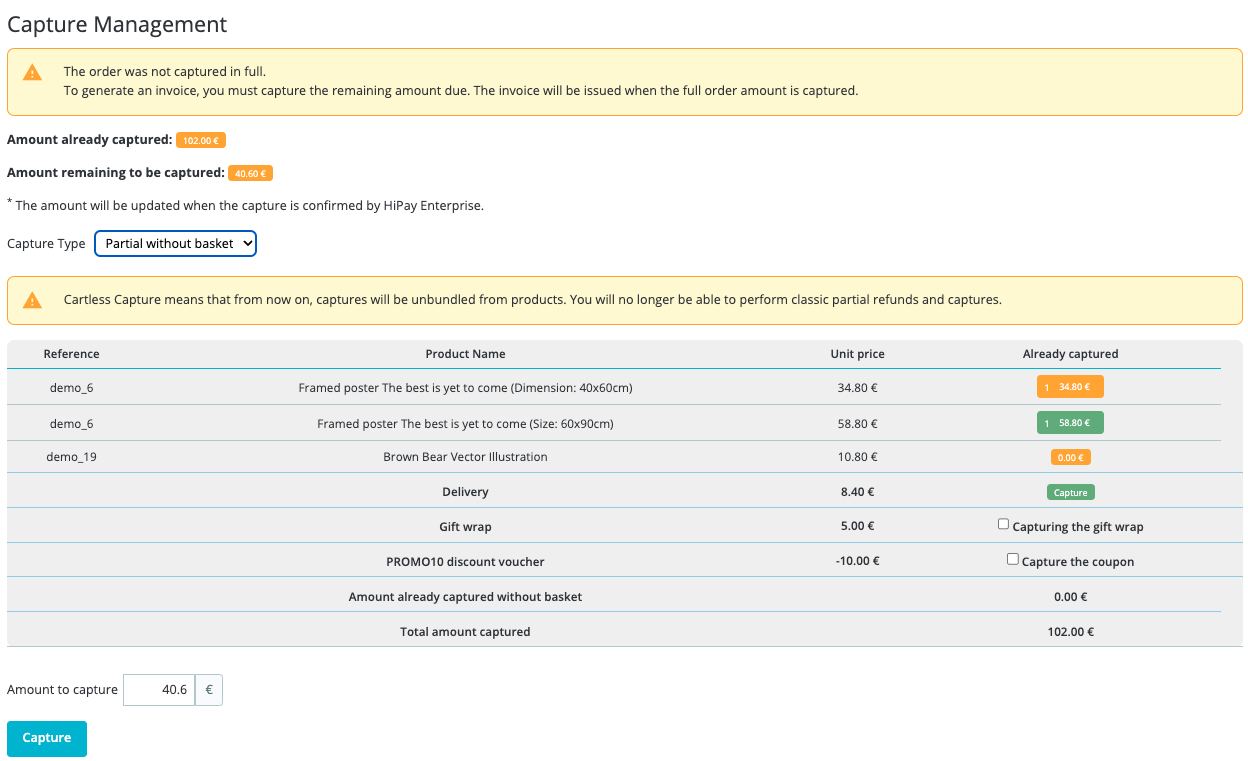
Task: Click the orange 0.00 € badge in the demo_19 row
Action: pyautogui.click(x=1070, y=457)
